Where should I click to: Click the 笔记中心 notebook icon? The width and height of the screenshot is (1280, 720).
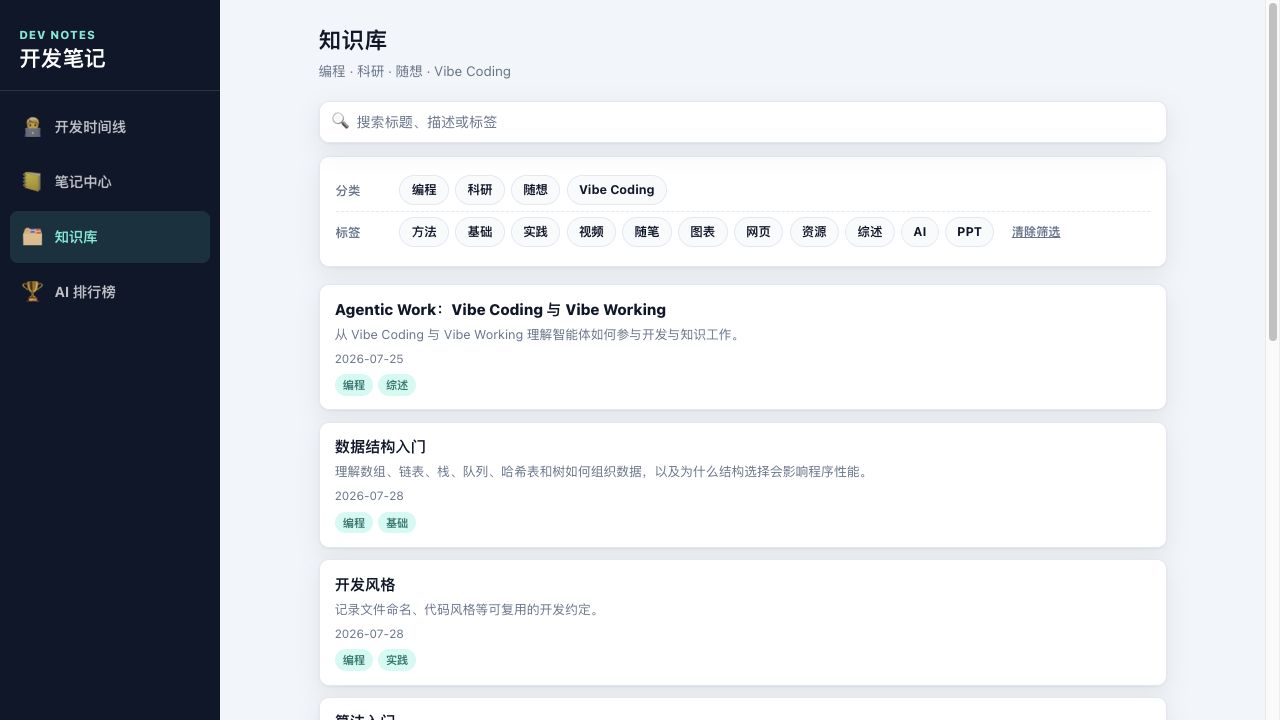coord(33,182)
